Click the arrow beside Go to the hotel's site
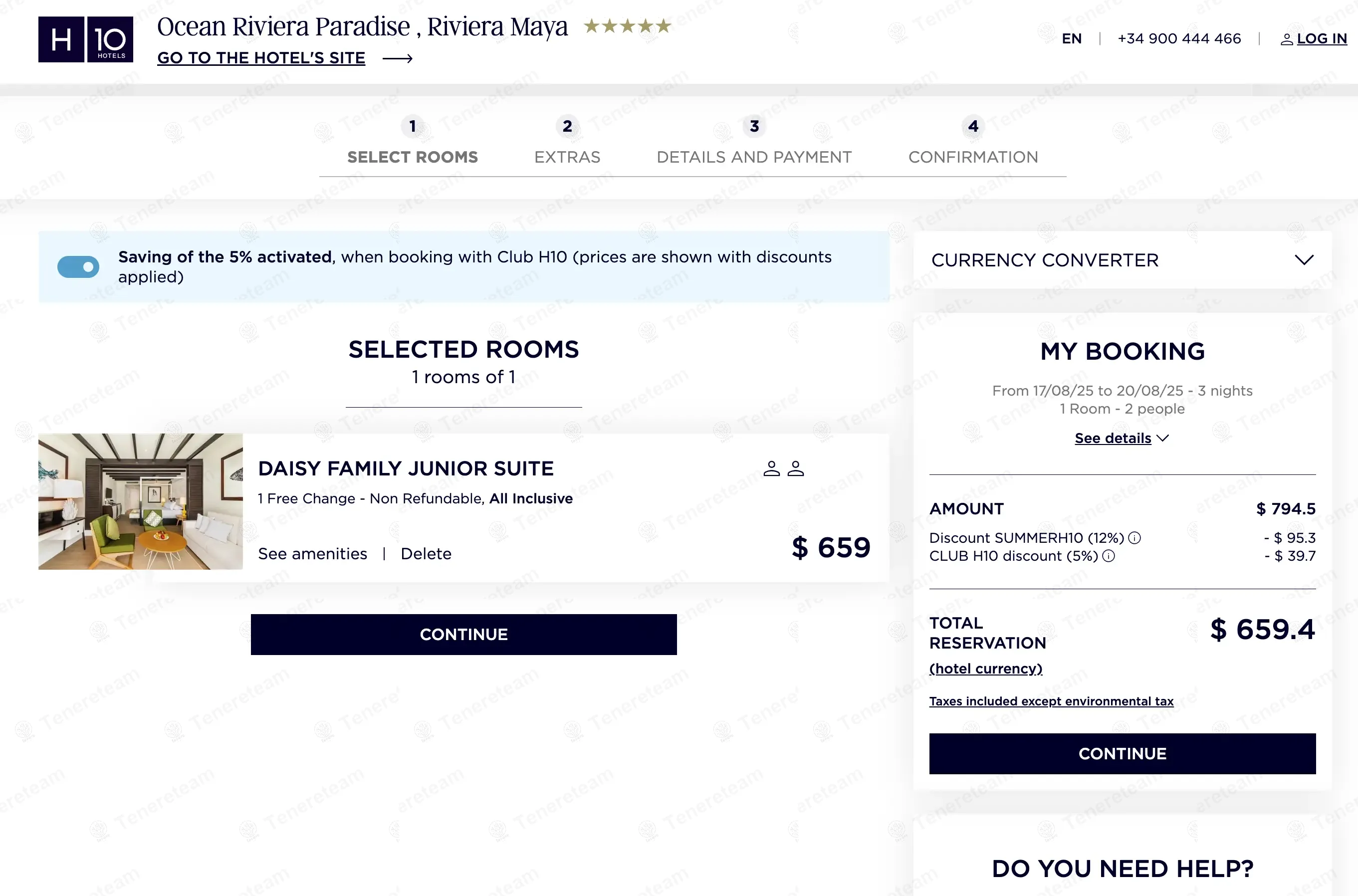Image resolution: width=1358 pixels, height=896 pixels. coord(398,58)
